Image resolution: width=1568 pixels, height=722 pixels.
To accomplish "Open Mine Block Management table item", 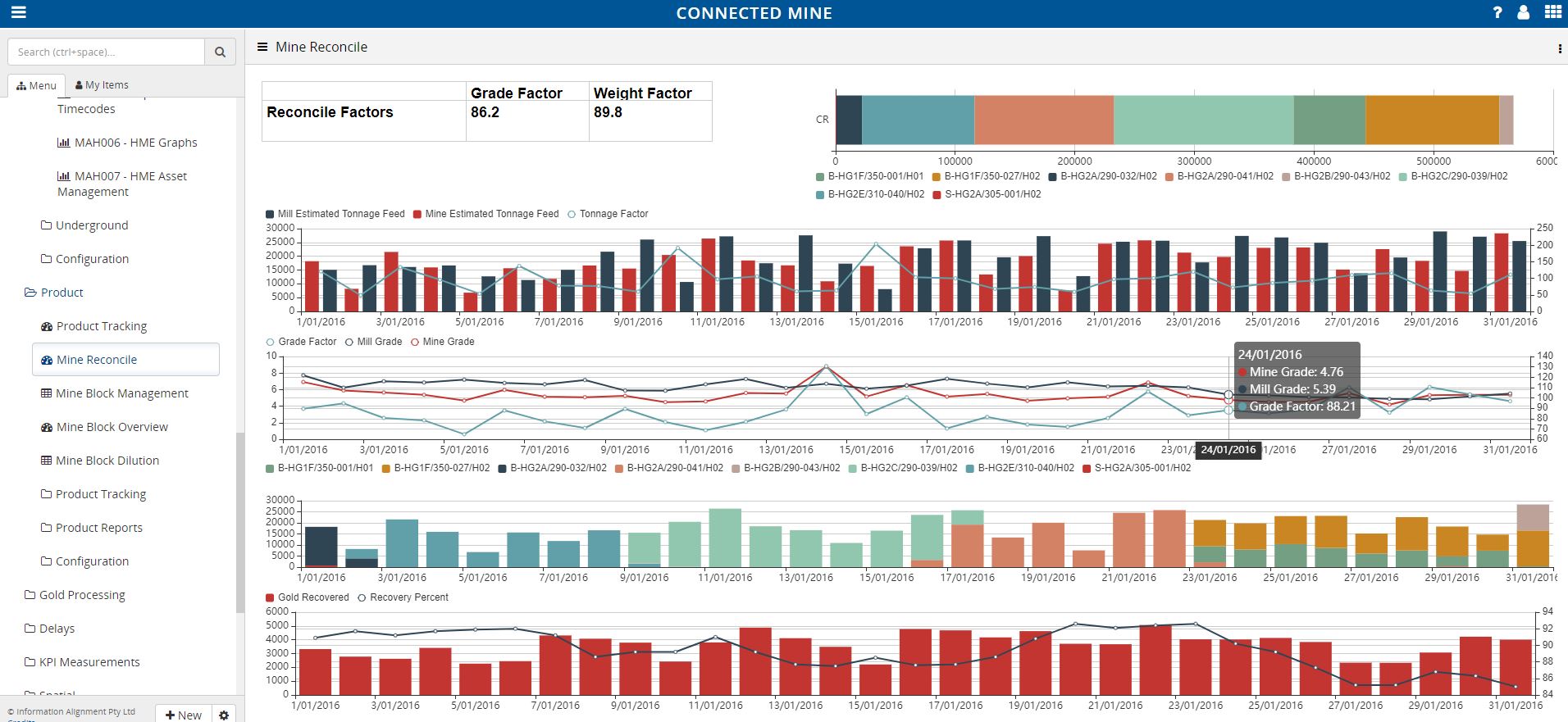I will 114,393.
